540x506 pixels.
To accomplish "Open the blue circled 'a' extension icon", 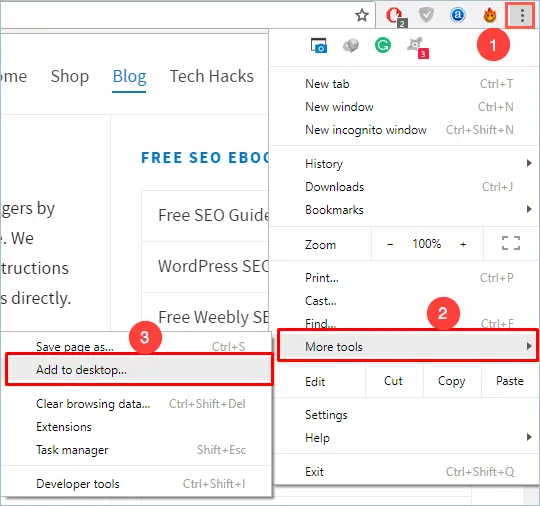I will (x=457, y=15).
